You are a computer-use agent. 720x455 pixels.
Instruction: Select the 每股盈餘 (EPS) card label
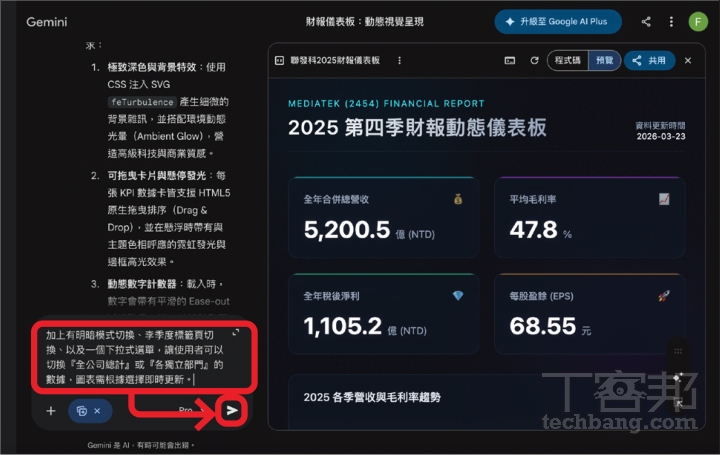click(x=541, y=296)
